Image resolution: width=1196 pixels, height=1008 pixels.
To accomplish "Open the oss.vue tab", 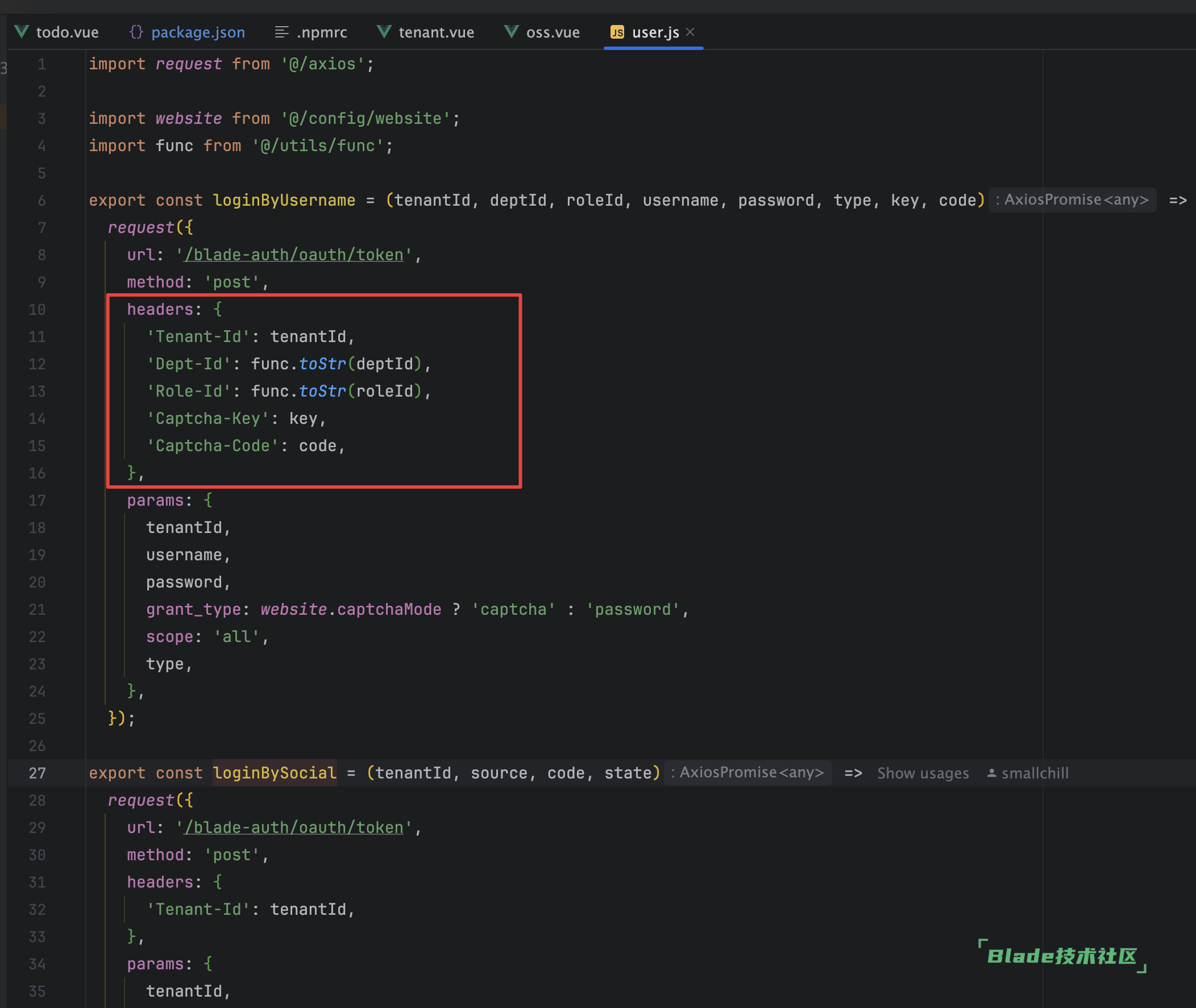I will (542, 32).
